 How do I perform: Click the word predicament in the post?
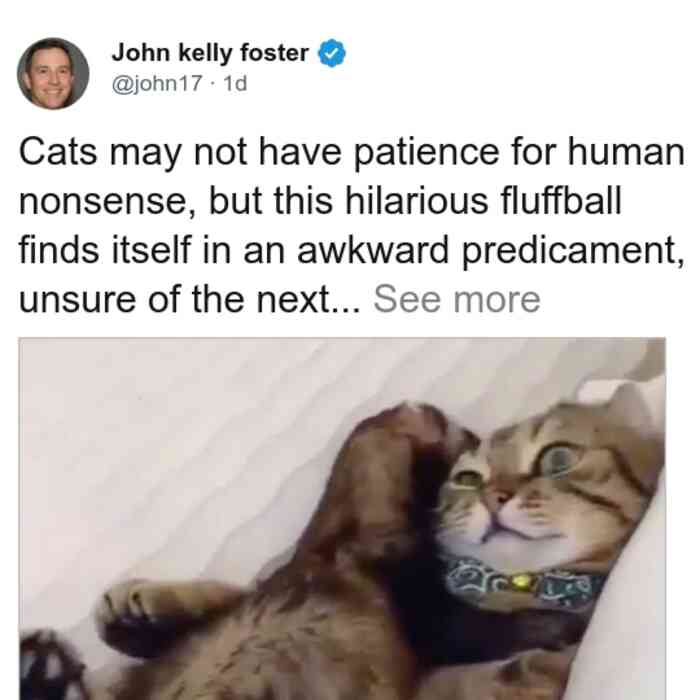573,252
